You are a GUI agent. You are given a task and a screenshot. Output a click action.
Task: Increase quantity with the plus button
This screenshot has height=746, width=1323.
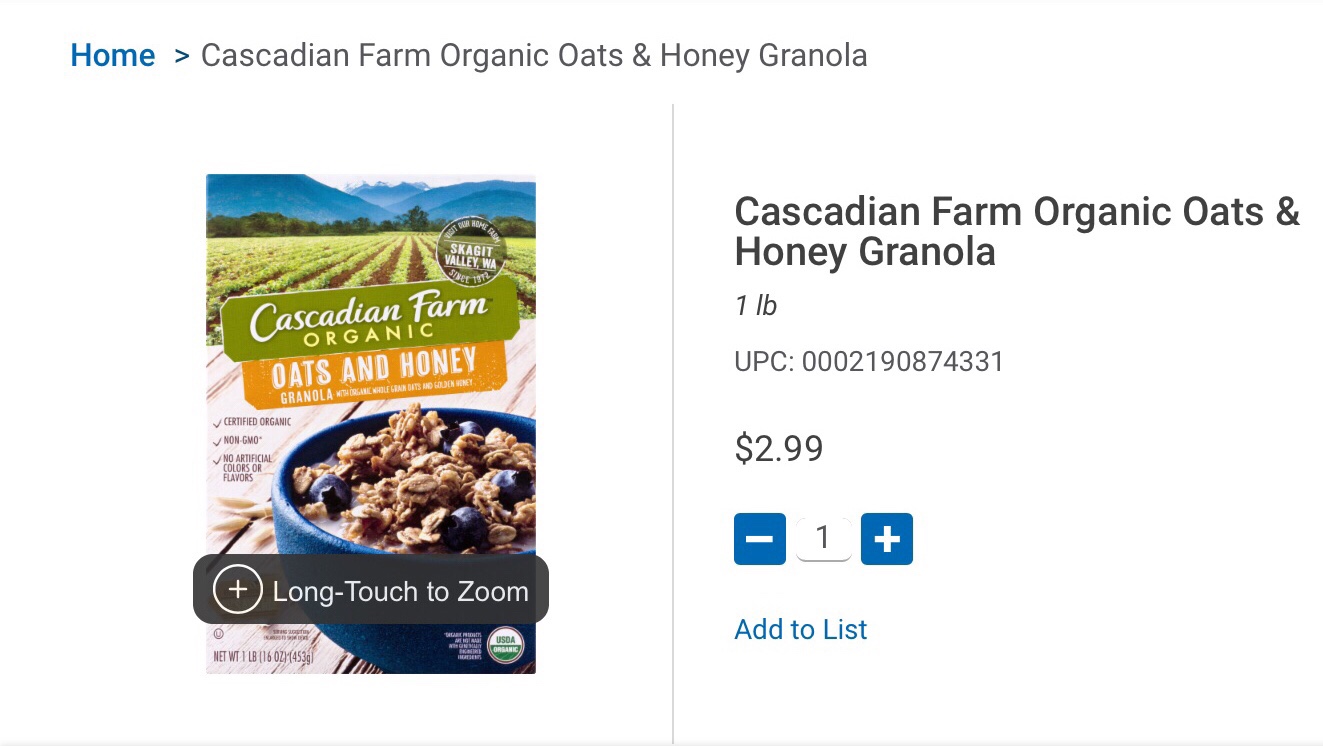tap(887, 539)
